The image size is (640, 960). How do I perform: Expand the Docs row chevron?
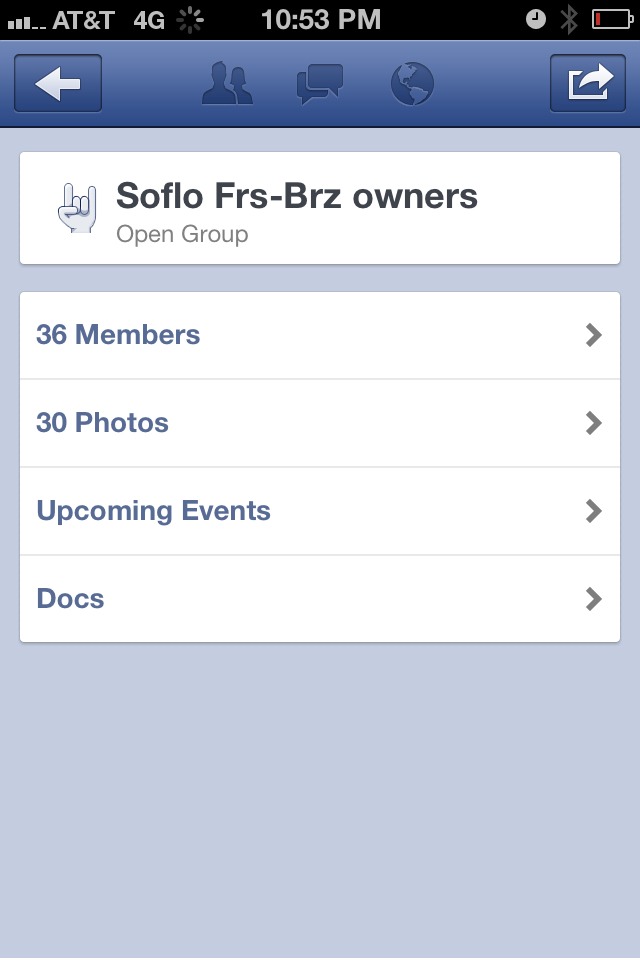click(x=594, y=599)
